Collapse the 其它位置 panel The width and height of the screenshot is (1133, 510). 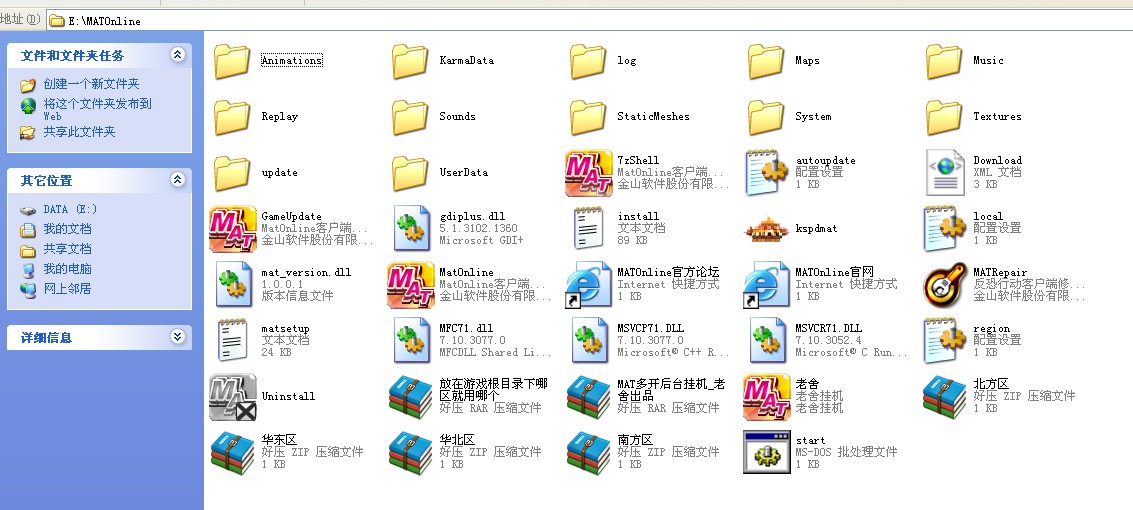(x=178, y=180)
